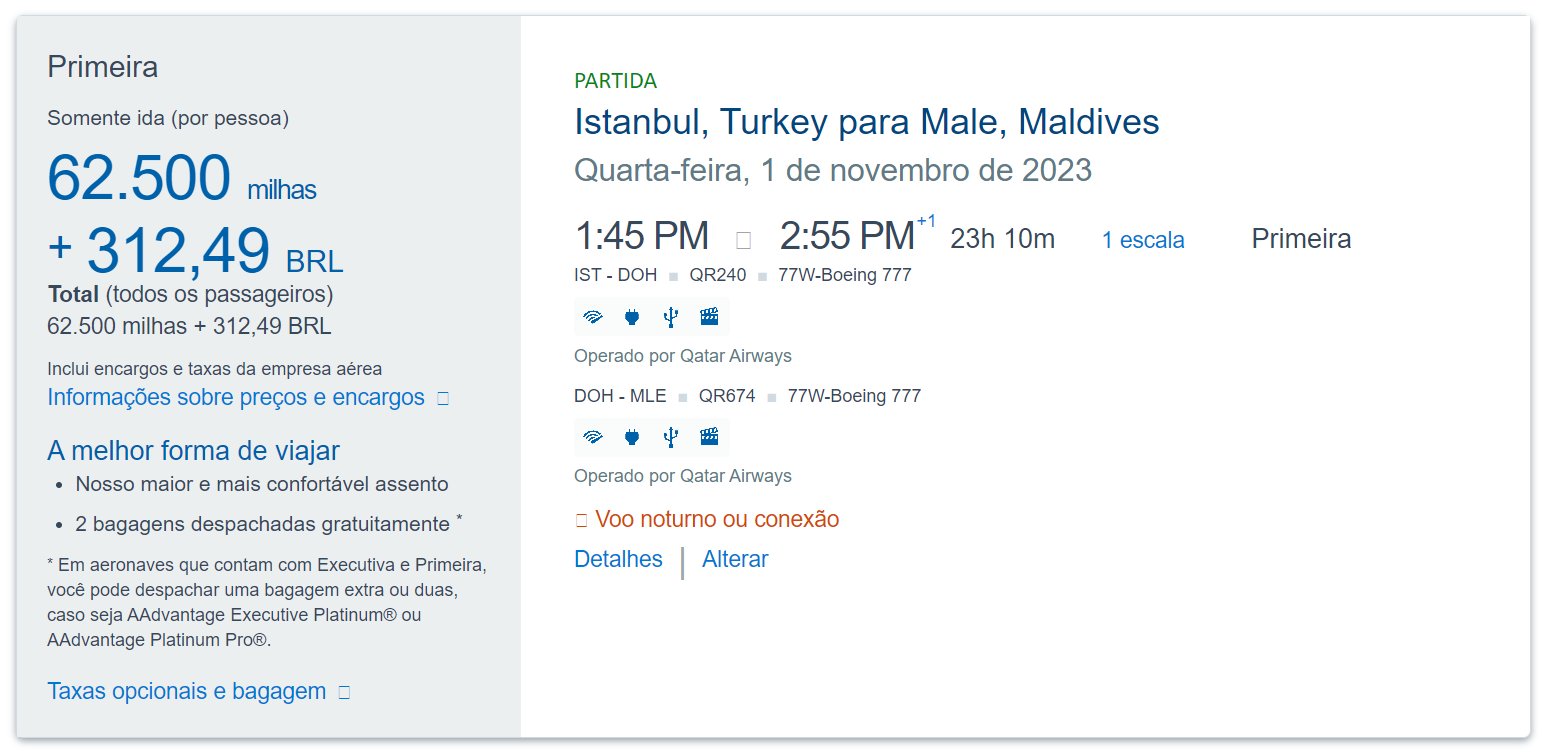Click USB icon for DOH-MLE segment

(x=671, y=437)
